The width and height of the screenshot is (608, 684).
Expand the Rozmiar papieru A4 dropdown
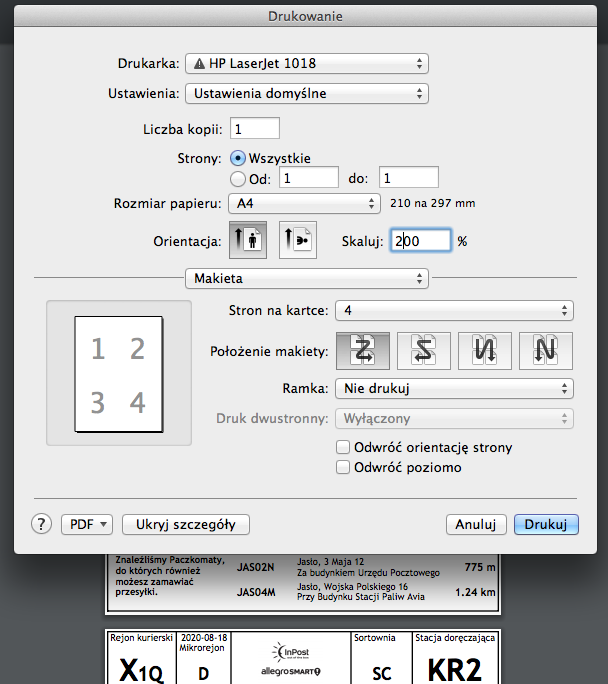(x=304, y=204)
